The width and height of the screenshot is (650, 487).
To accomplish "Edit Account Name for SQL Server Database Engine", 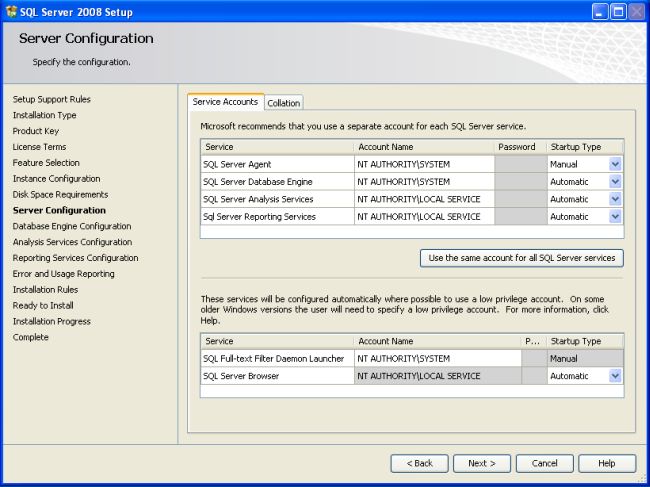I will 424,182.
